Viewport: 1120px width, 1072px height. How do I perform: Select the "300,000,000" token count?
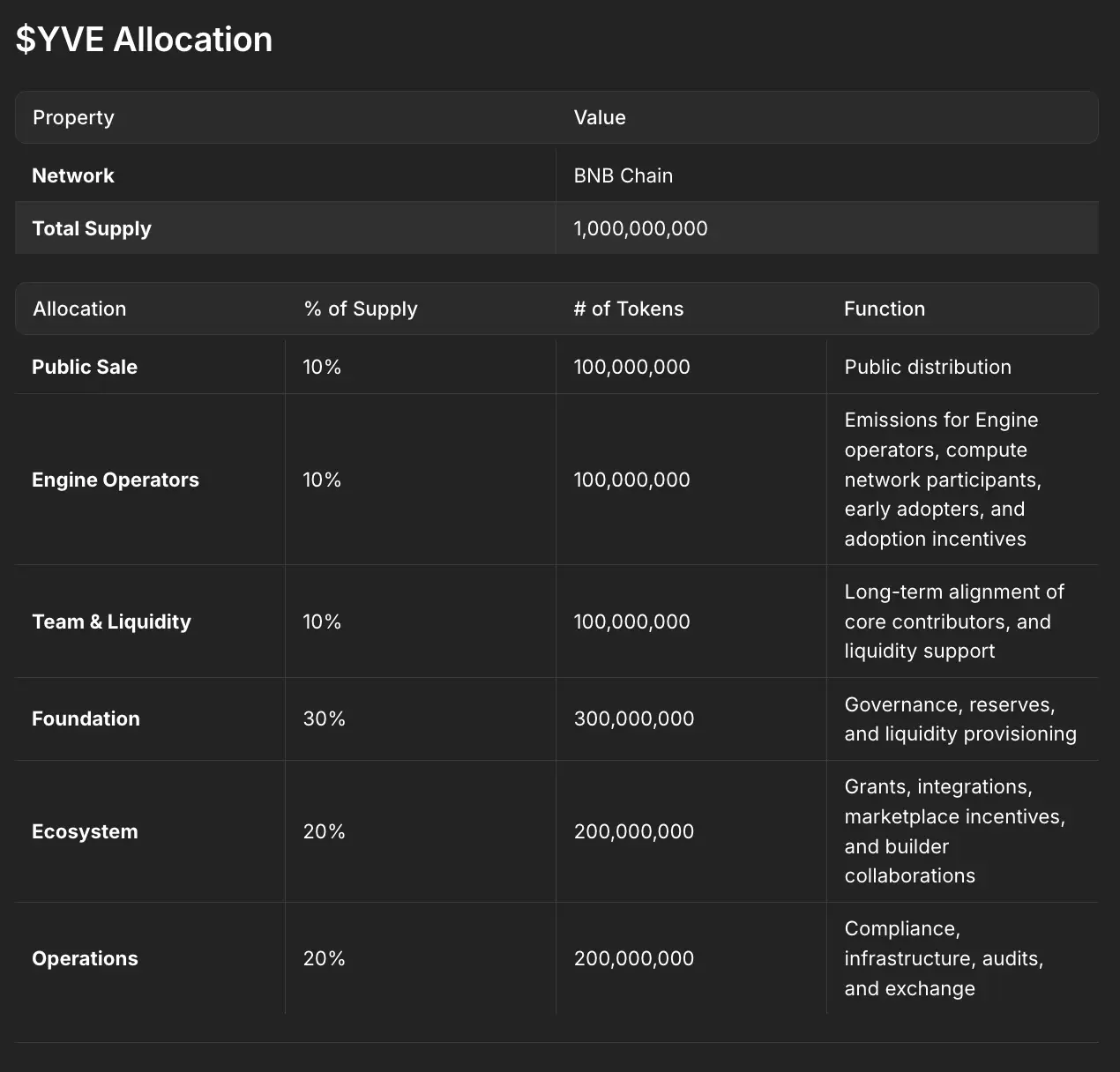coord(634,718)
